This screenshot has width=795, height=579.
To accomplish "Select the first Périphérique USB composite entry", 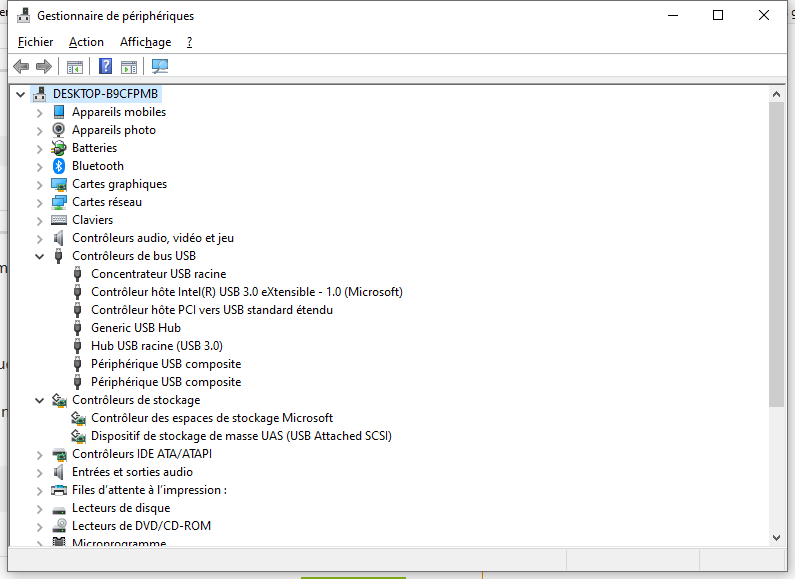I will (166, 364).
